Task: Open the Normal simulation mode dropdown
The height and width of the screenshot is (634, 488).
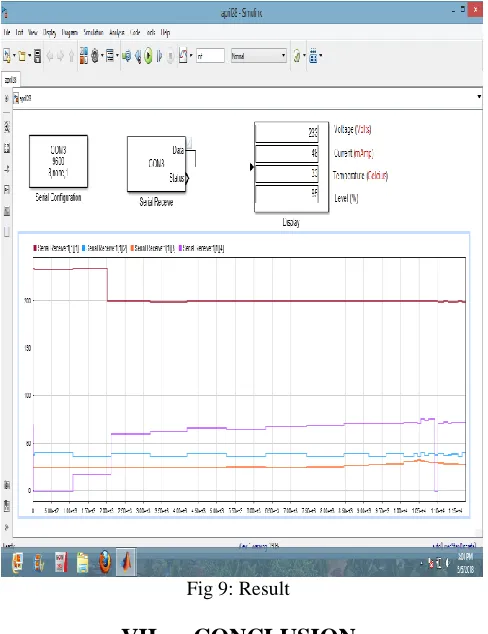Action: click(259, 55)
